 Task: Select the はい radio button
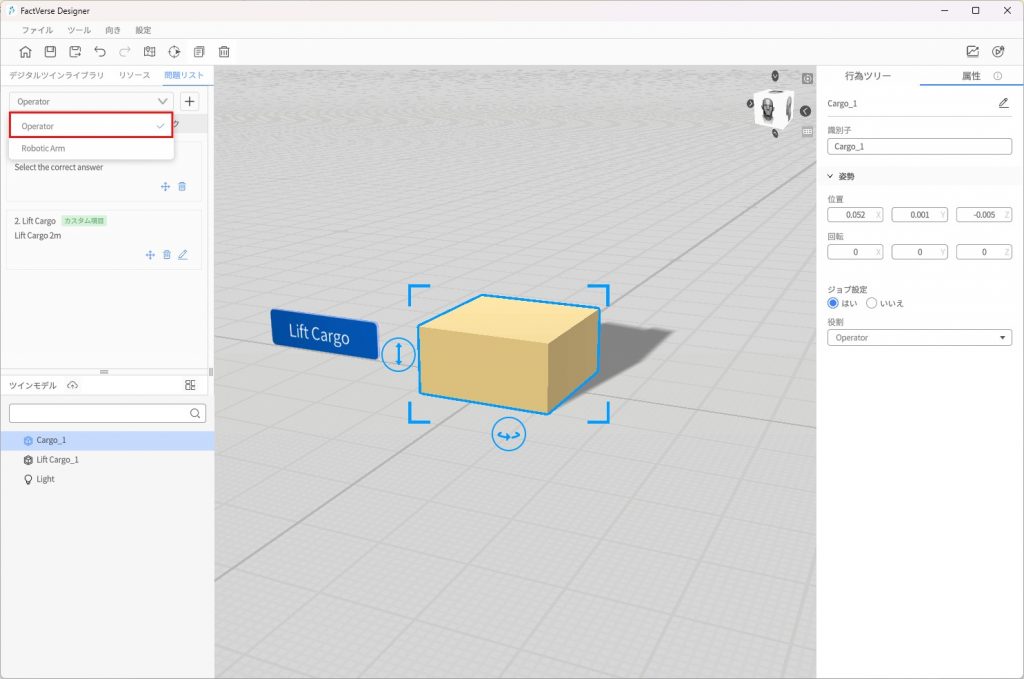(833, 303)
